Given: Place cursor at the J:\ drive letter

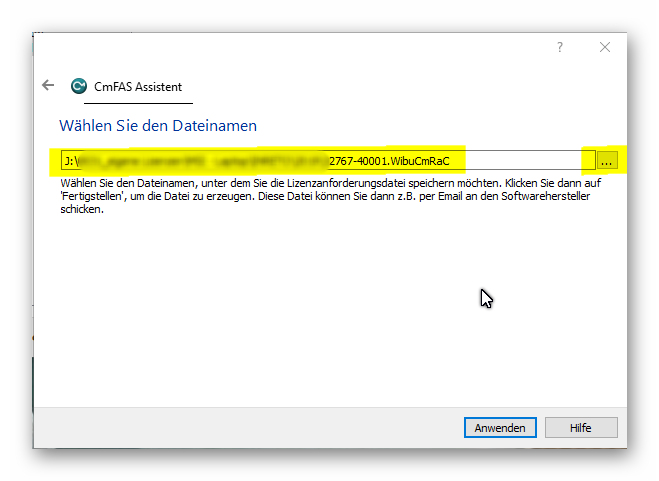Looking at the screenshot, I should point(69,160).
